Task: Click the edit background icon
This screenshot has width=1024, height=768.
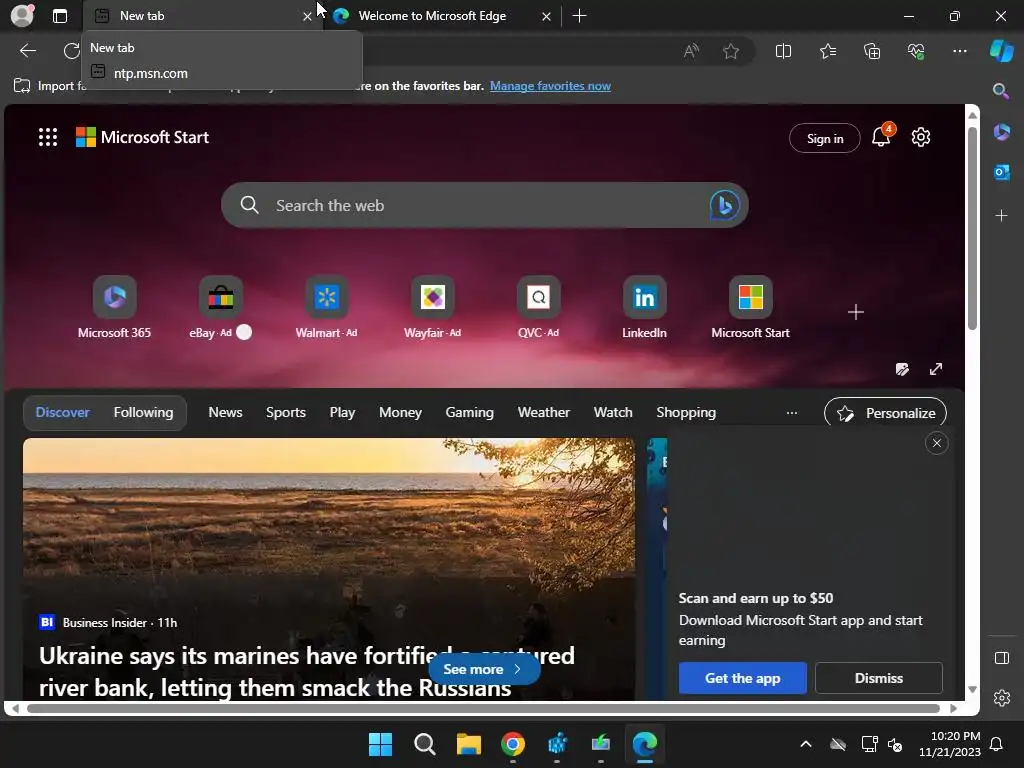Action: [902, 369]
